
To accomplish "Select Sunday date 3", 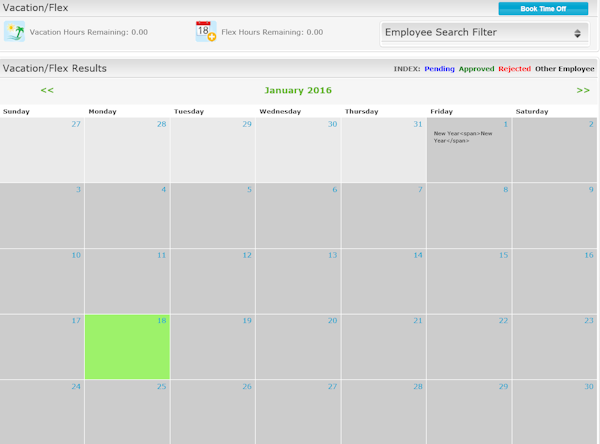I will click(42, 215).
